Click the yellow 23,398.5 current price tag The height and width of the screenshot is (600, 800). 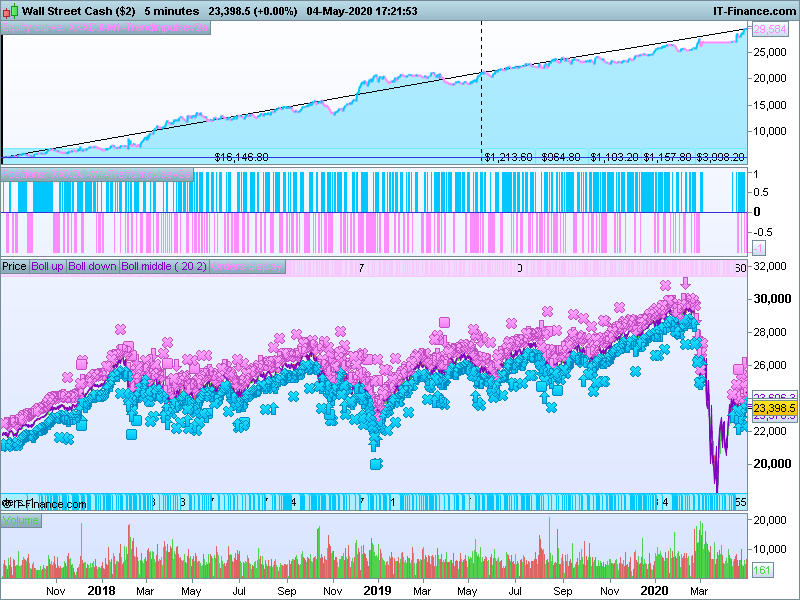coord(774,408)
